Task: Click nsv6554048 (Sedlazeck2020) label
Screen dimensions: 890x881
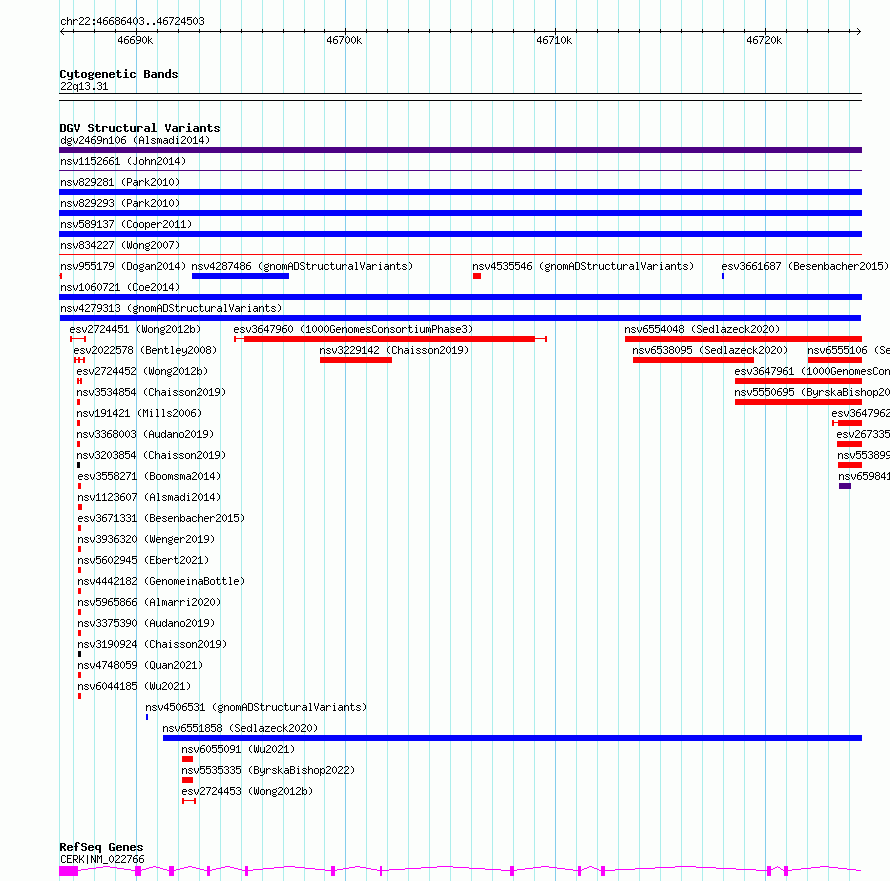Action: [x=702, y=329]
